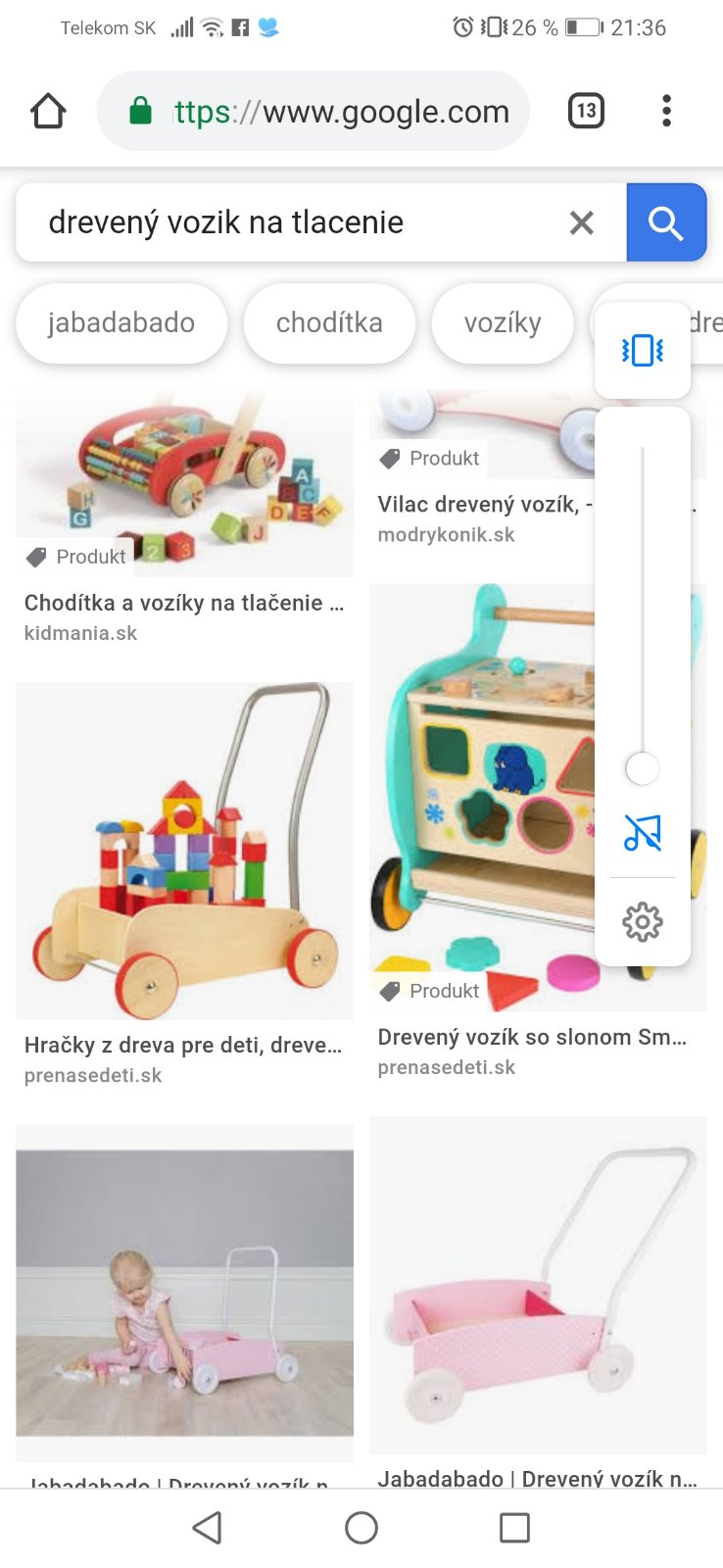Open Drevený vozík so slonom result link
Viewport: 723px width, 1568px height.
pyautogui.click(x=532, y=1037)
